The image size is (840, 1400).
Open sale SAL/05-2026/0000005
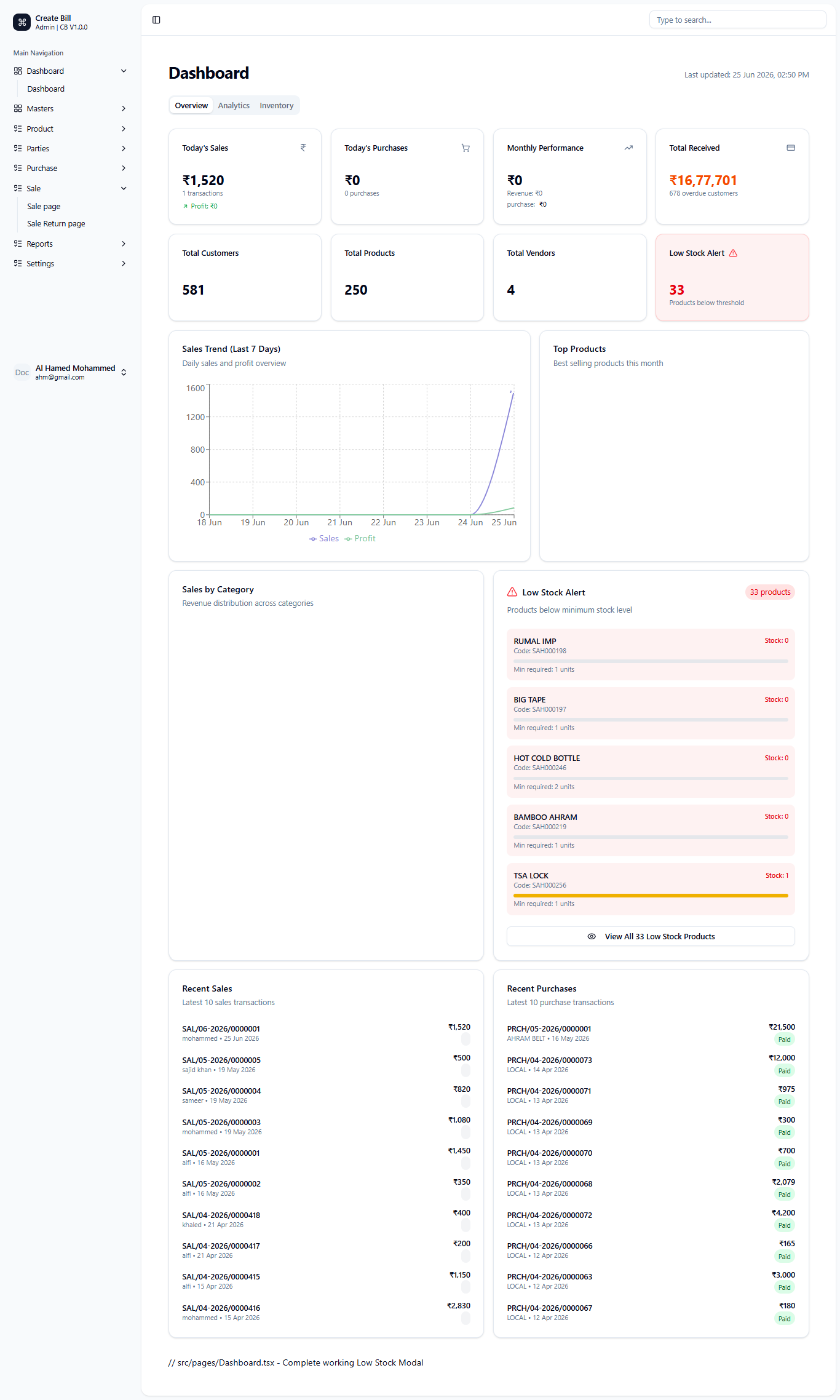(x=326, y=1065)
